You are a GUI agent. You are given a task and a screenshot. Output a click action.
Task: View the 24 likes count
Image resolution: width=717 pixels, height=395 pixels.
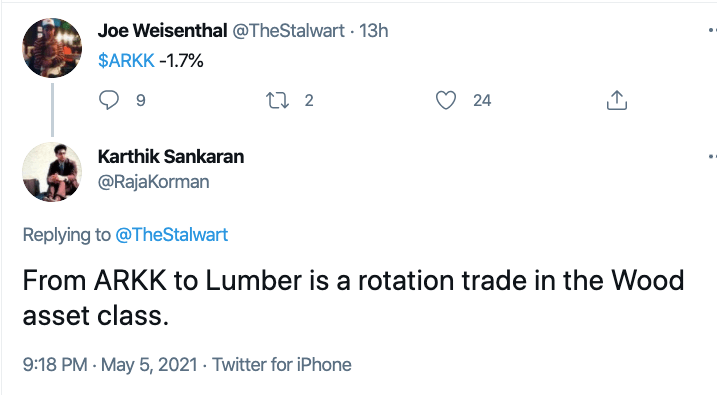coord(482,101)
